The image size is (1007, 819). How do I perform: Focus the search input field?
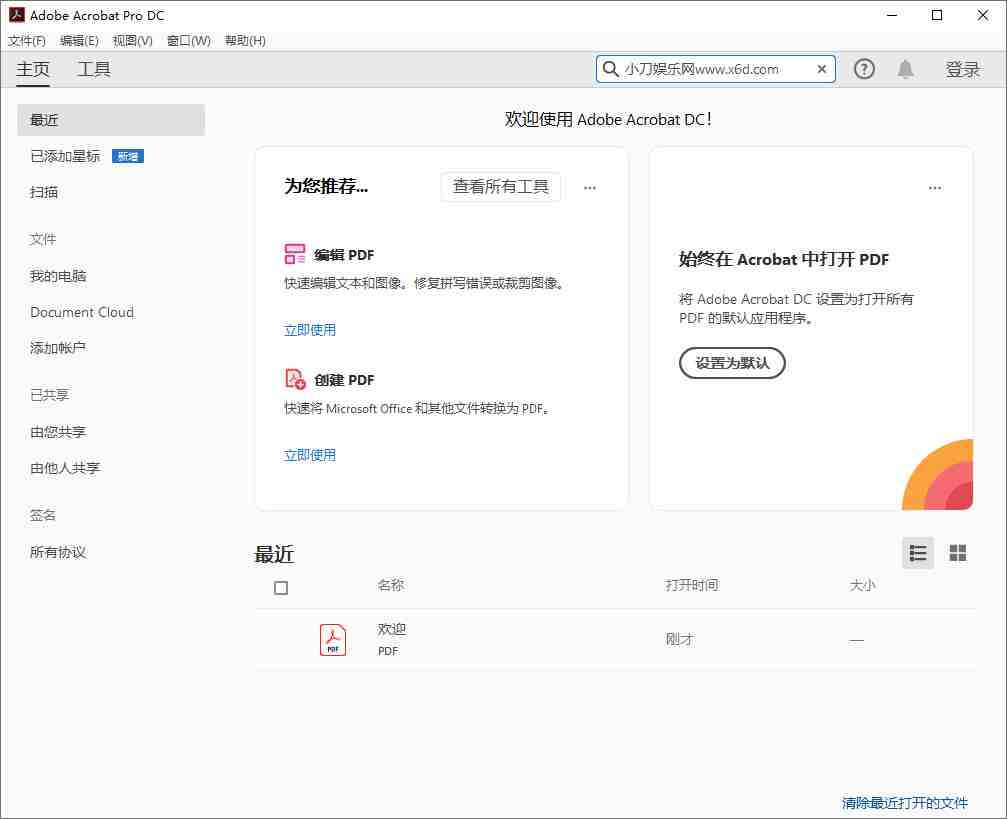pyautogui.click(x=716, y=69)
